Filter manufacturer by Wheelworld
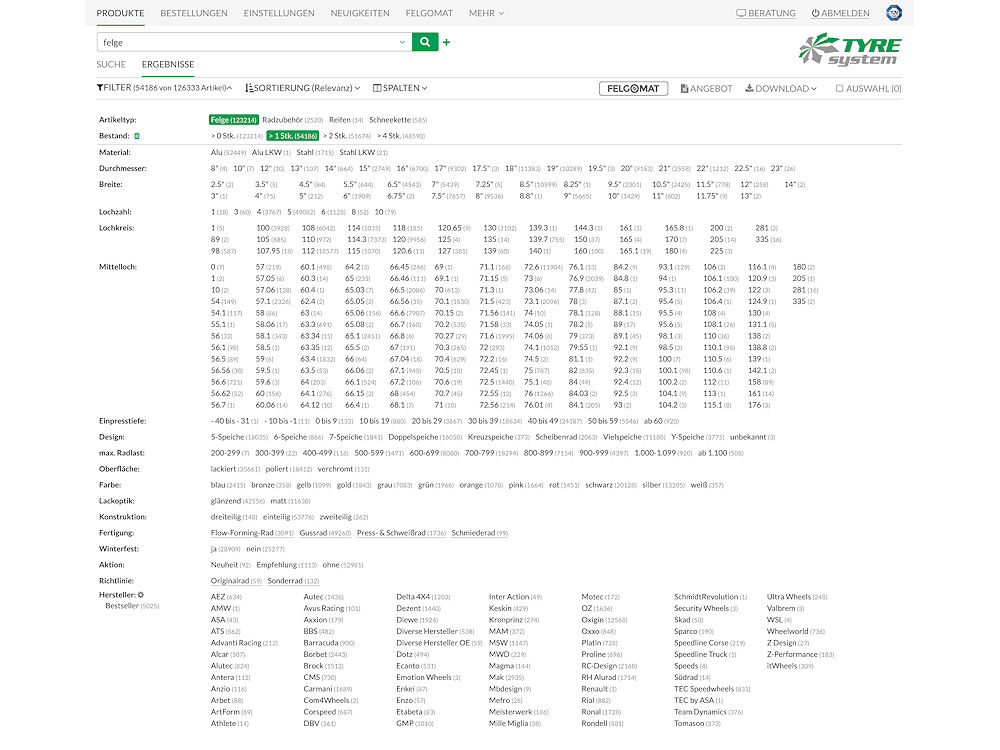The width and height of the screenshot is (1000, 750). pyautogui.click(x=795, y=631)
